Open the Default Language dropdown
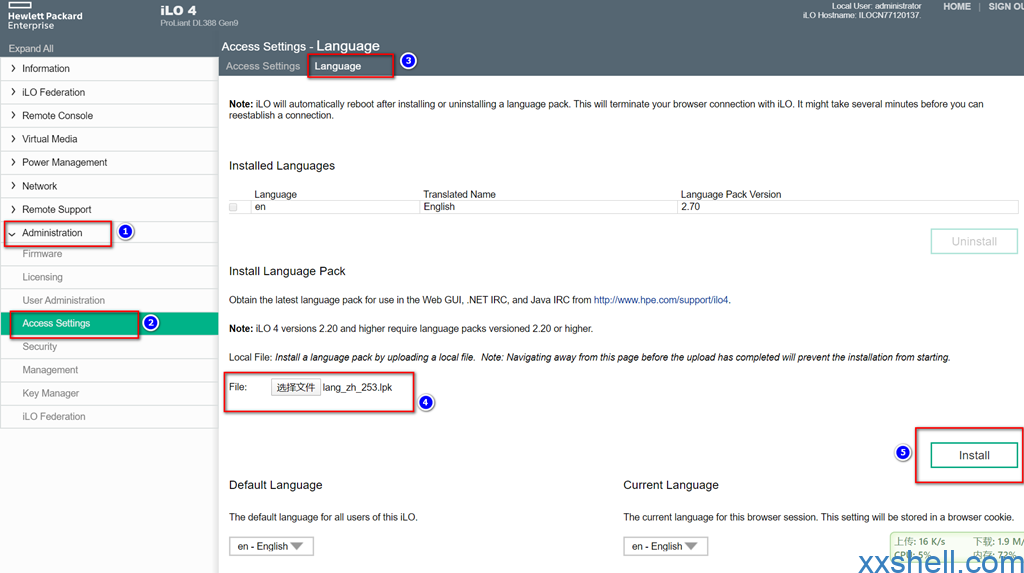Viewport: 1024px width, 573px height. (271, 546)
